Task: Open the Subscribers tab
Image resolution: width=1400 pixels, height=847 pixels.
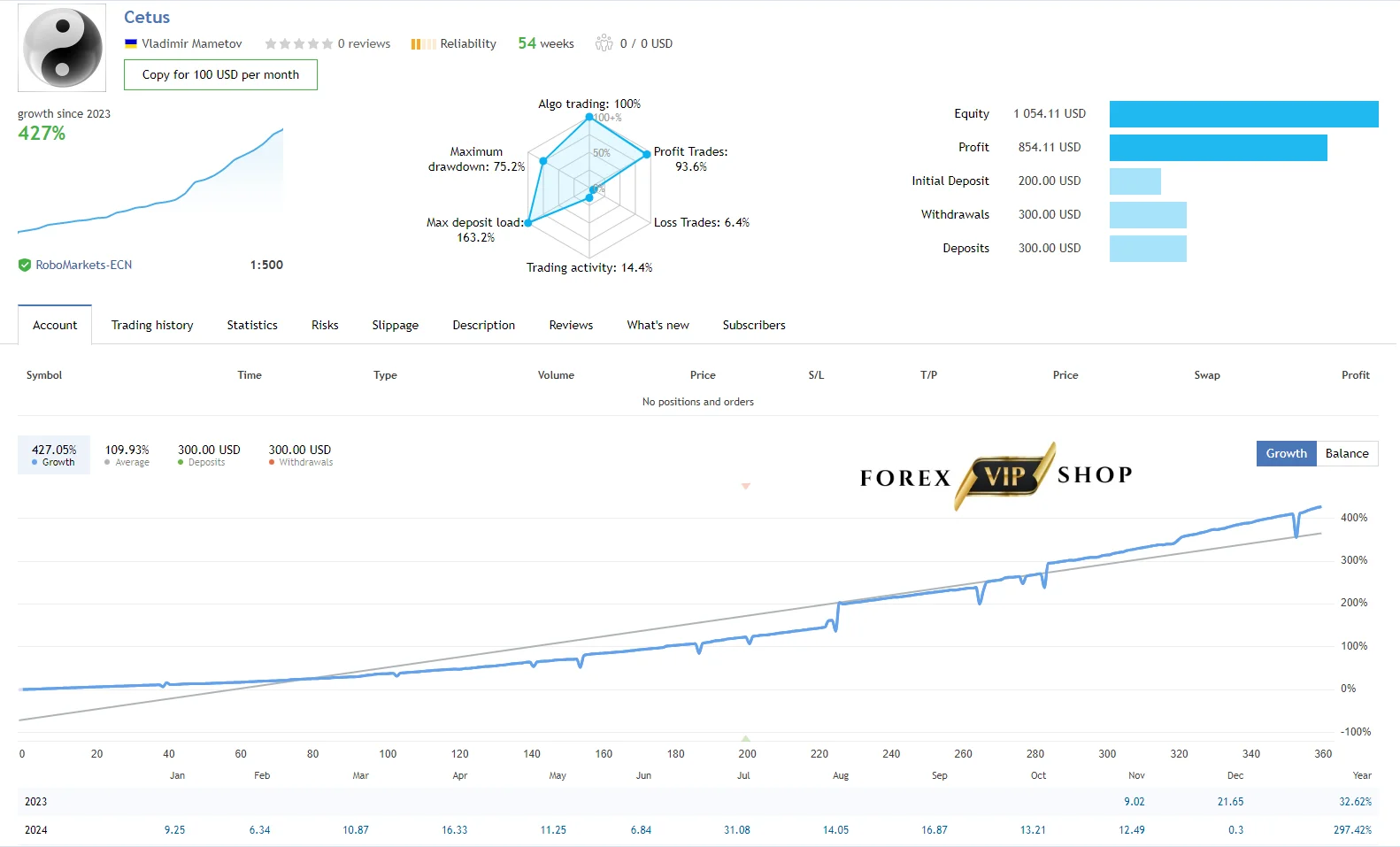Action: point(754,325)
